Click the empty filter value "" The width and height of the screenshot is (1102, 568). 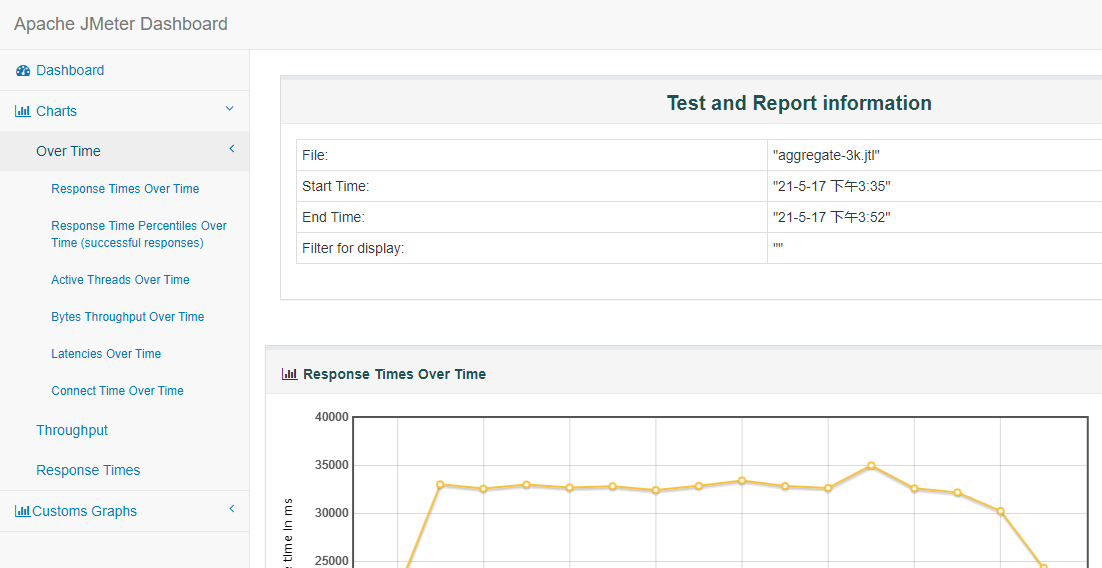pyautogui.click(x=778, y=248)
